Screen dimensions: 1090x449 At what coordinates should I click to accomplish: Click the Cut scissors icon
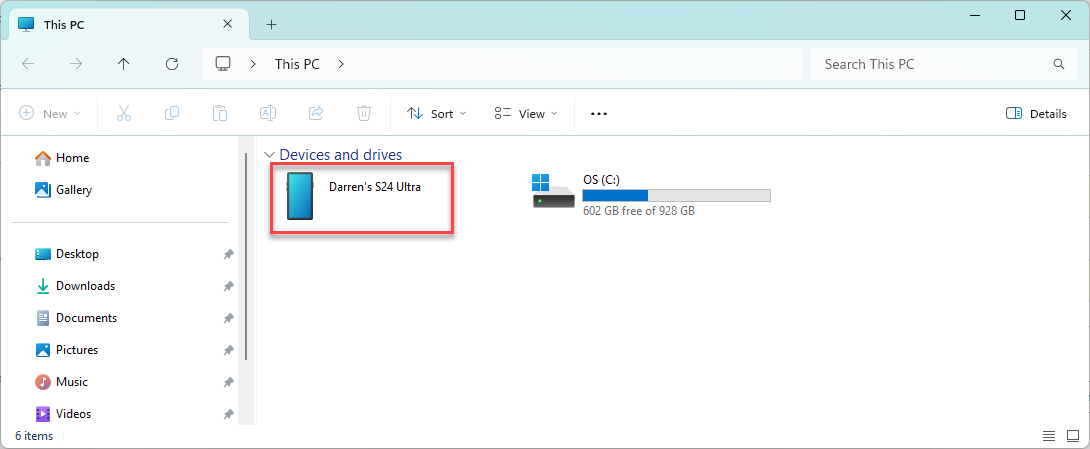click(124, 113)
